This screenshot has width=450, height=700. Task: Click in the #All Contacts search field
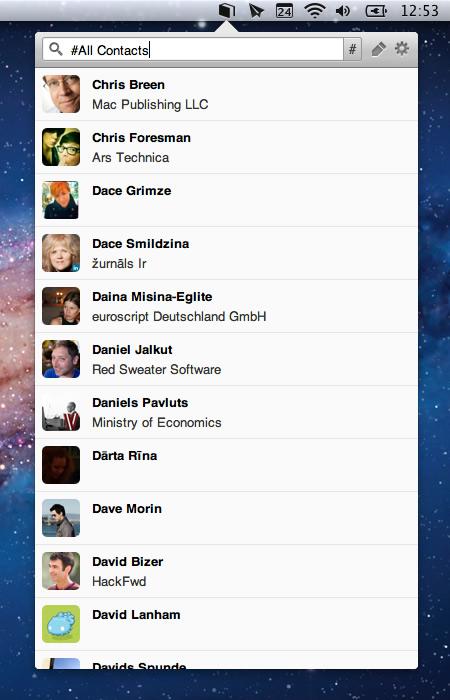tap(193, 49)
